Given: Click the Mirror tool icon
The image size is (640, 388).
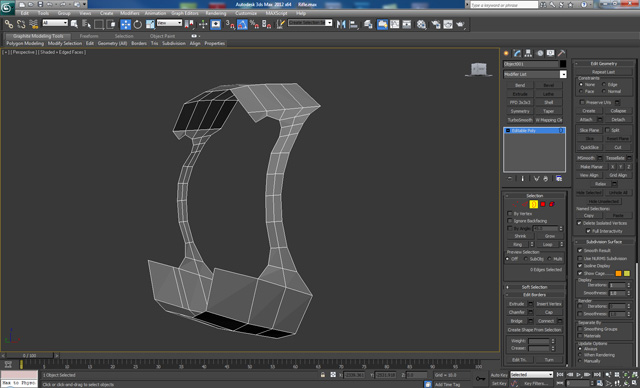Looking at the screenshot, I should [x=341, y=24].
